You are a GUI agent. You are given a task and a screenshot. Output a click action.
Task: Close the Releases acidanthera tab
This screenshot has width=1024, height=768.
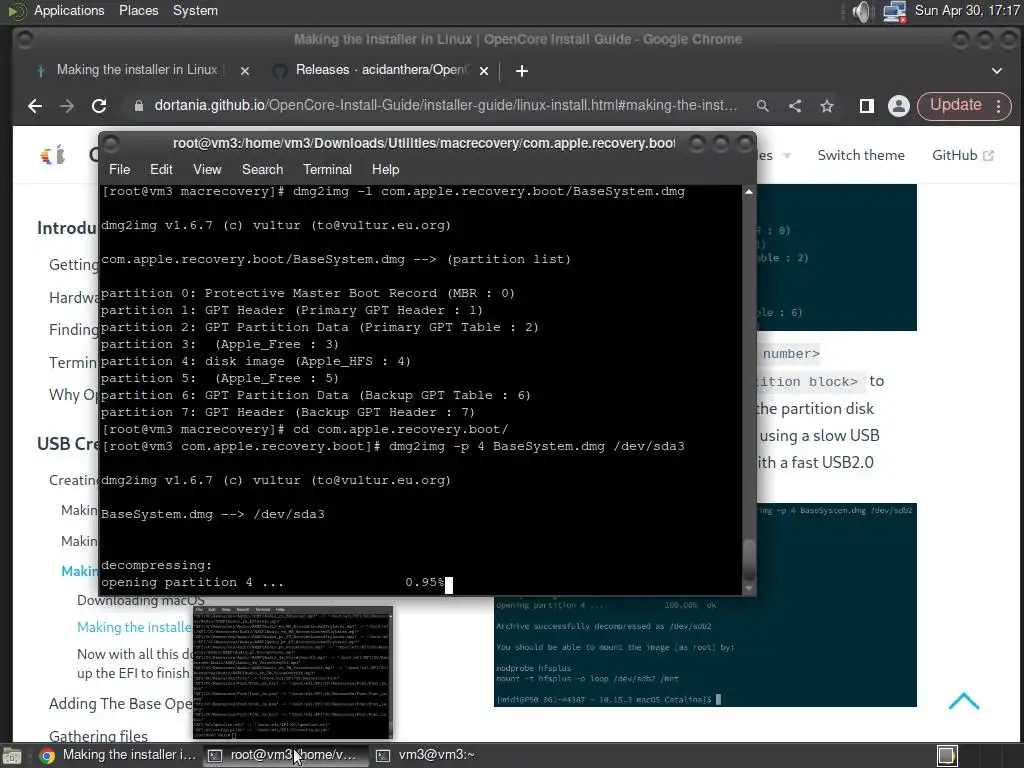click(484, 71)
